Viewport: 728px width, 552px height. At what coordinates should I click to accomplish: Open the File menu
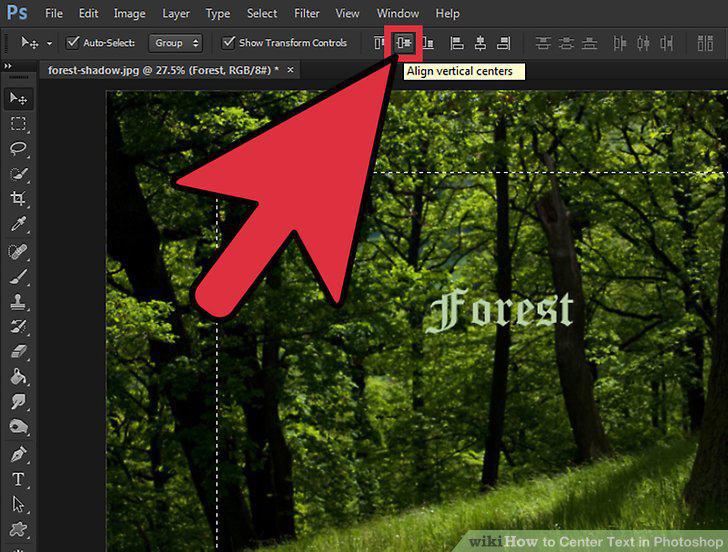pos(54,13)
